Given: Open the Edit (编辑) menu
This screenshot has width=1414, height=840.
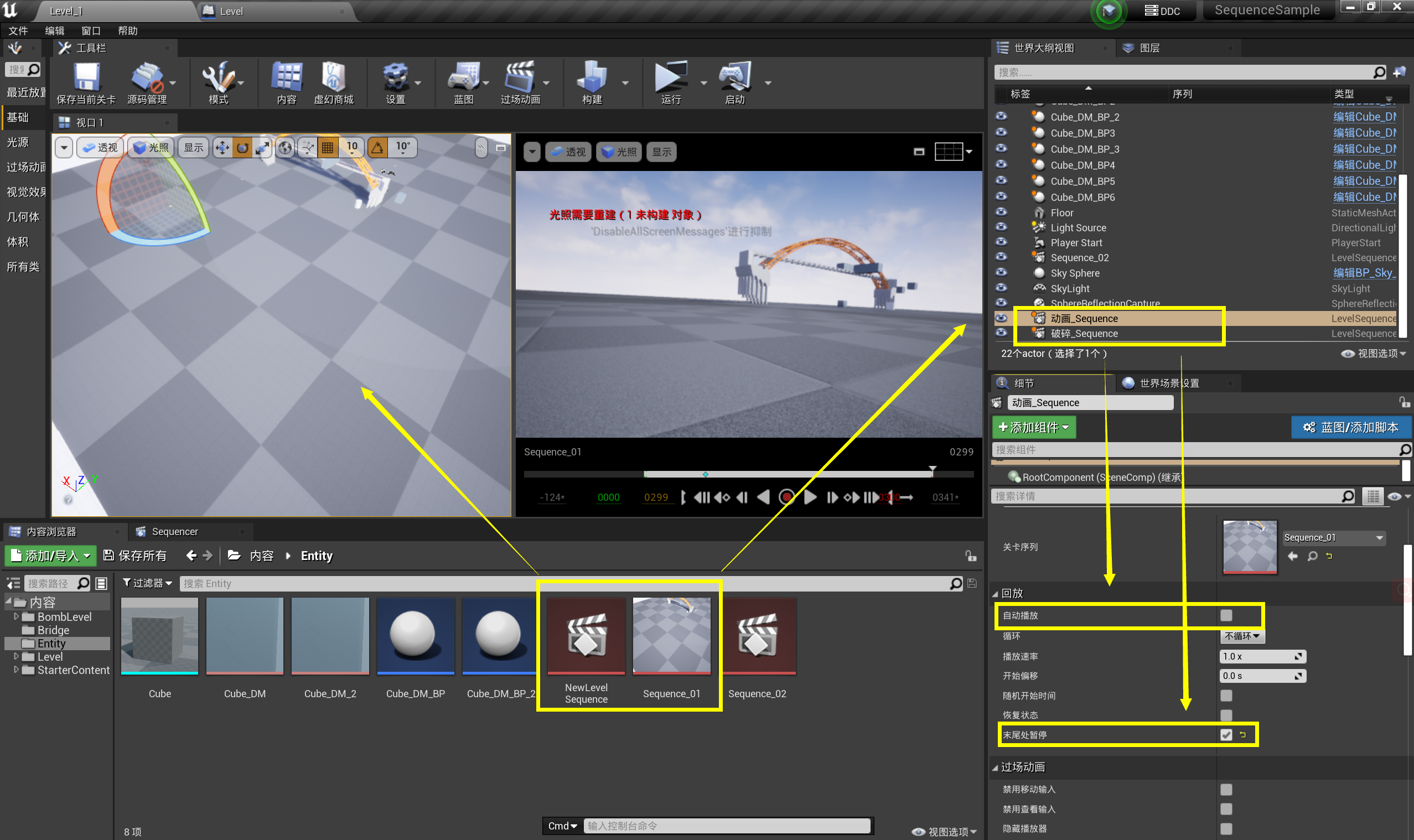Looking at the screenshot, I should [x=54, y=30].
